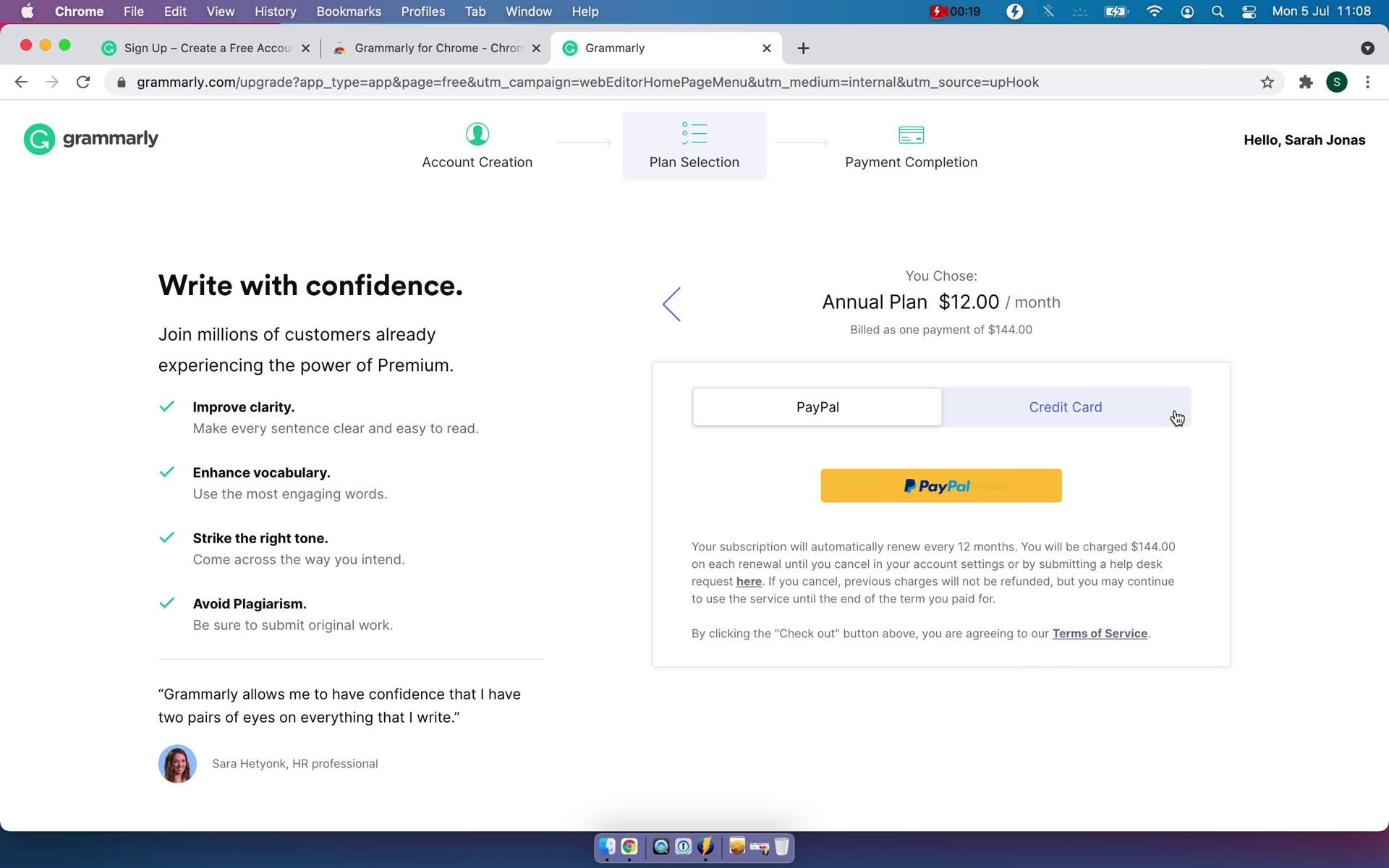The width and height of the screenshot is (1389, 868).
Task: Open the Bookmarks menu
Action: pos(349,12)
